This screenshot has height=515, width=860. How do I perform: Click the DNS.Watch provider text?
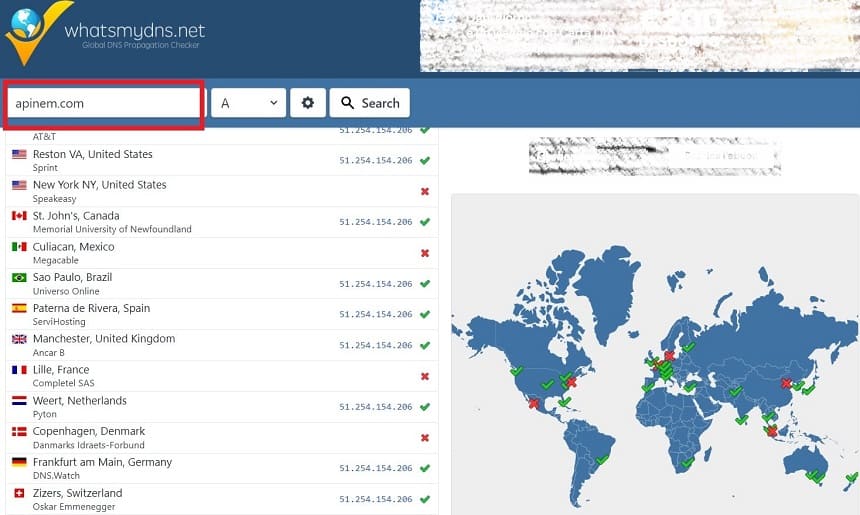point(56,476)
